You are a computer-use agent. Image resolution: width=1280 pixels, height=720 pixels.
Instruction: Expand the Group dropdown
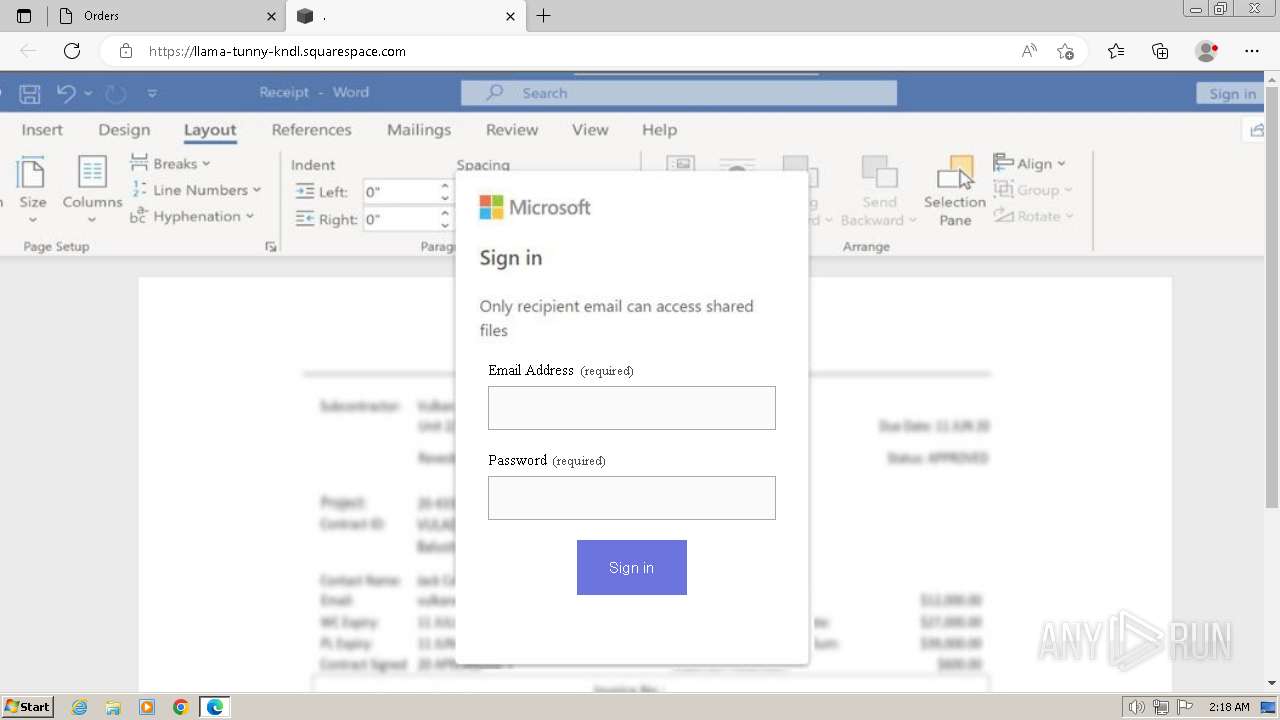[1033, 189]
